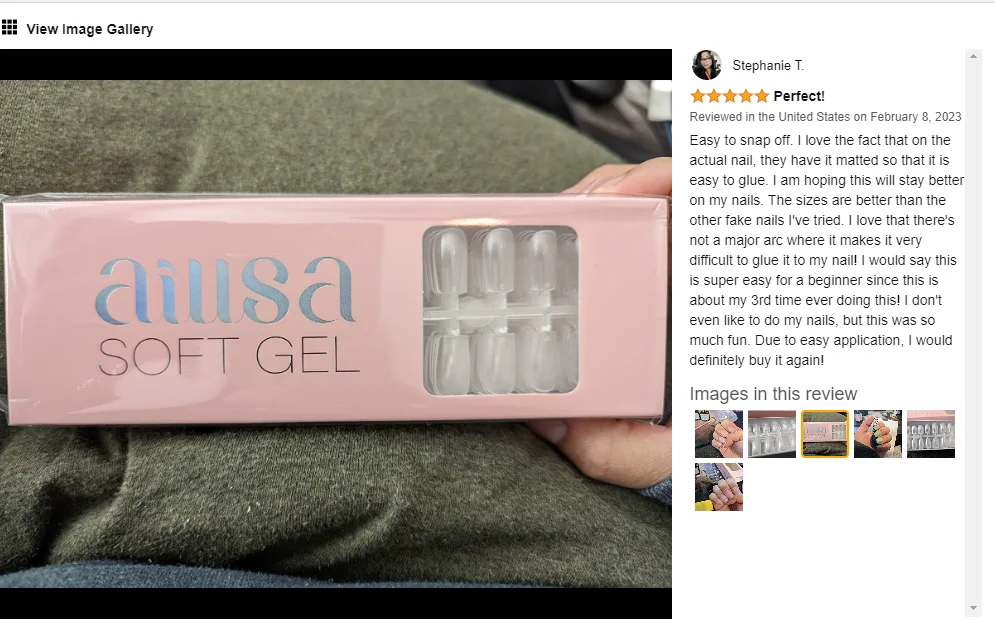Click the Perfect! review title
995x631 pixels.
799,96
